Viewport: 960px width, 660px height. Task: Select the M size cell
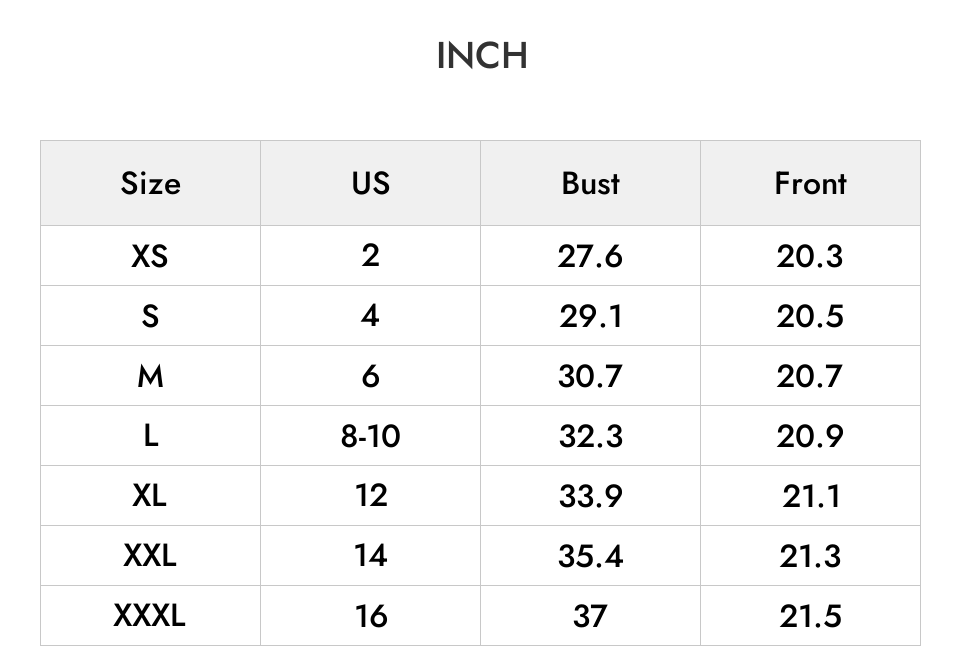(151, 376)
